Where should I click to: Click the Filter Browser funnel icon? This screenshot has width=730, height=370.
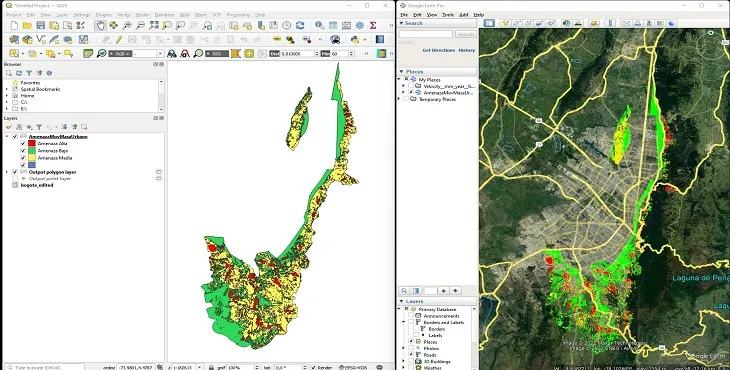point(29,73)
